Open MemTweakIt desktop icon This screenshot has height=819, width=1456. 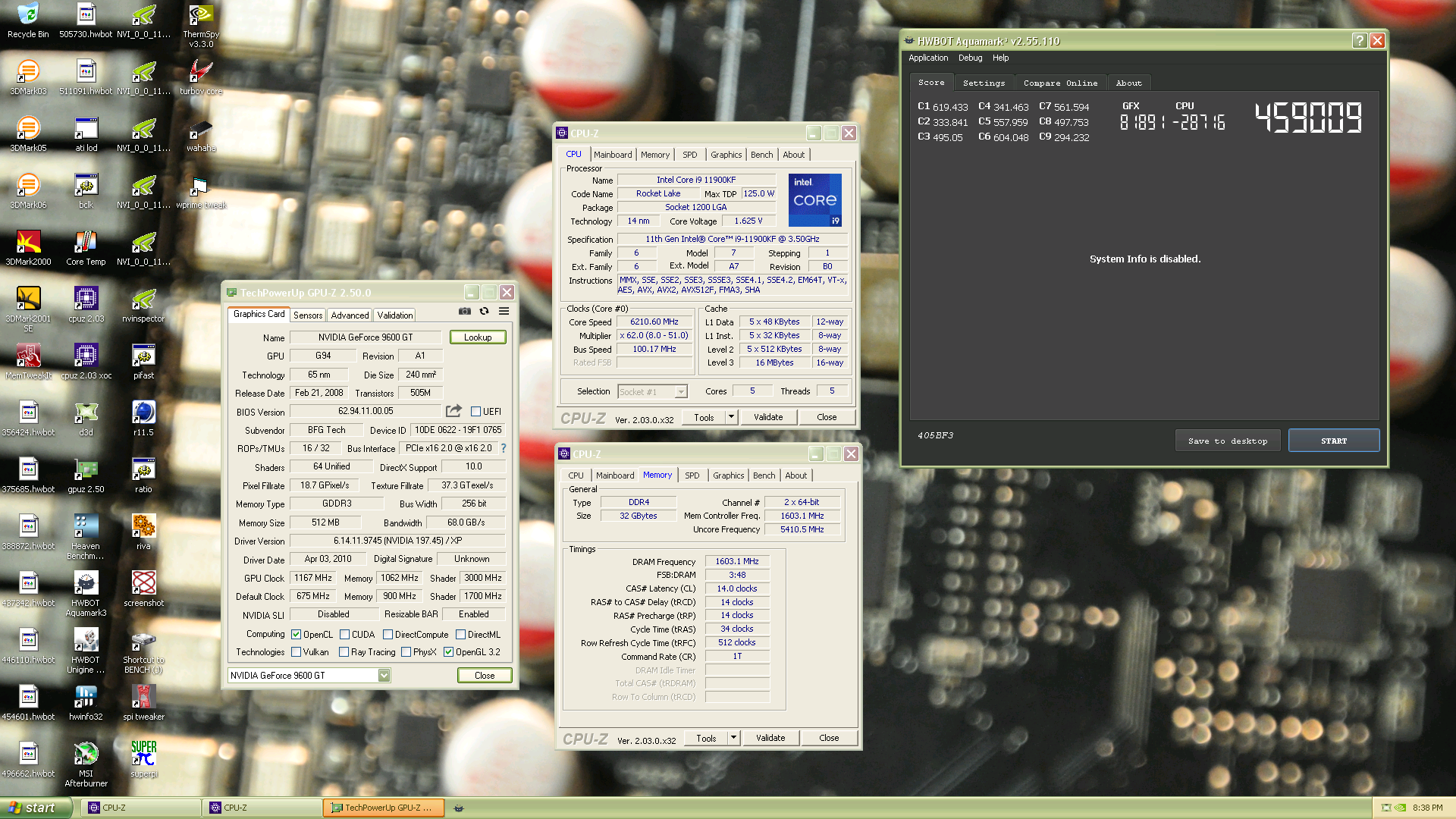pyautogui.click(x=28, y=362)
